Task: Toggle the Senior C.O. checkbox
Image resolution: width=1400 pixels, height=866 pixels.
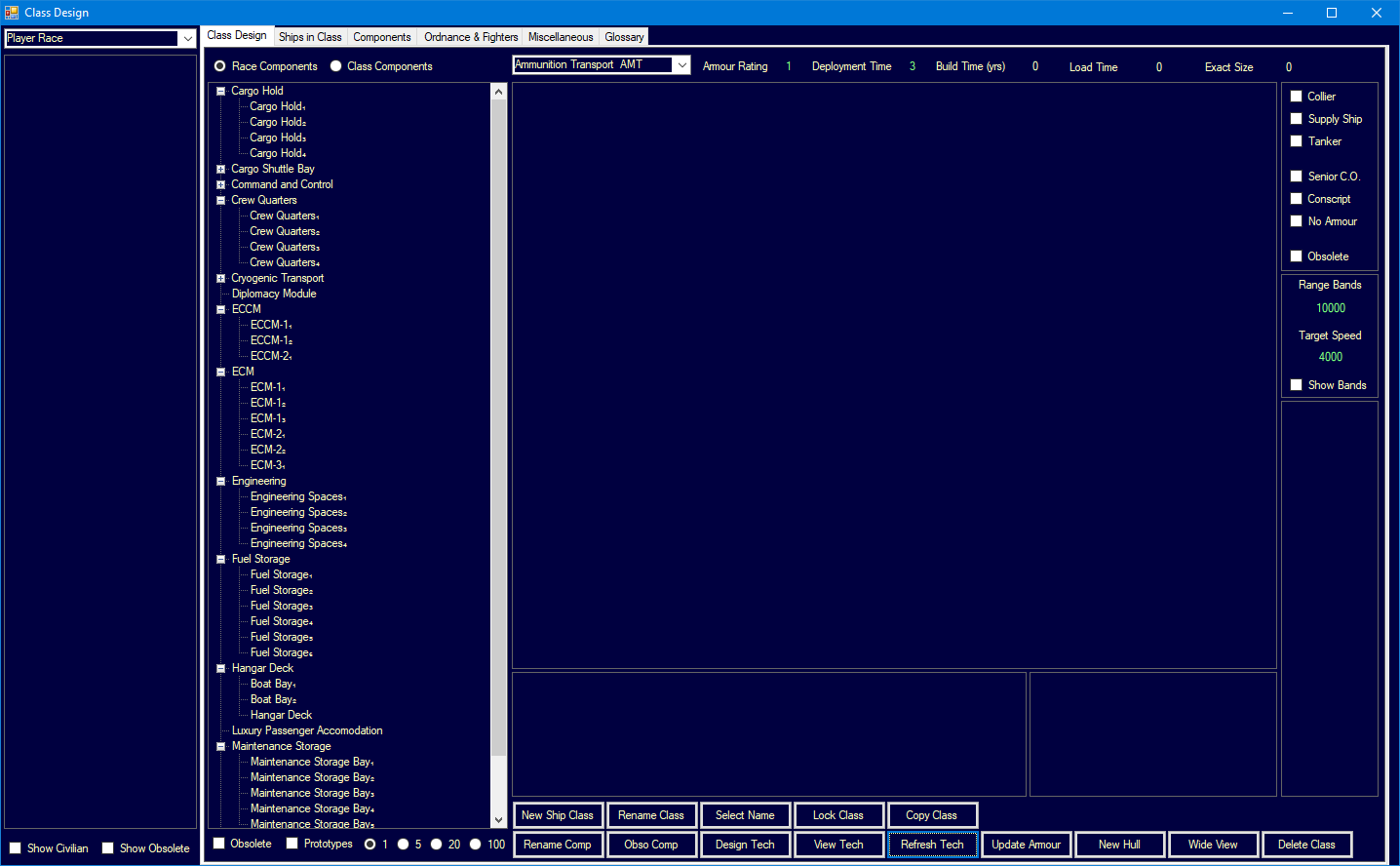Action: [1297, 177]
